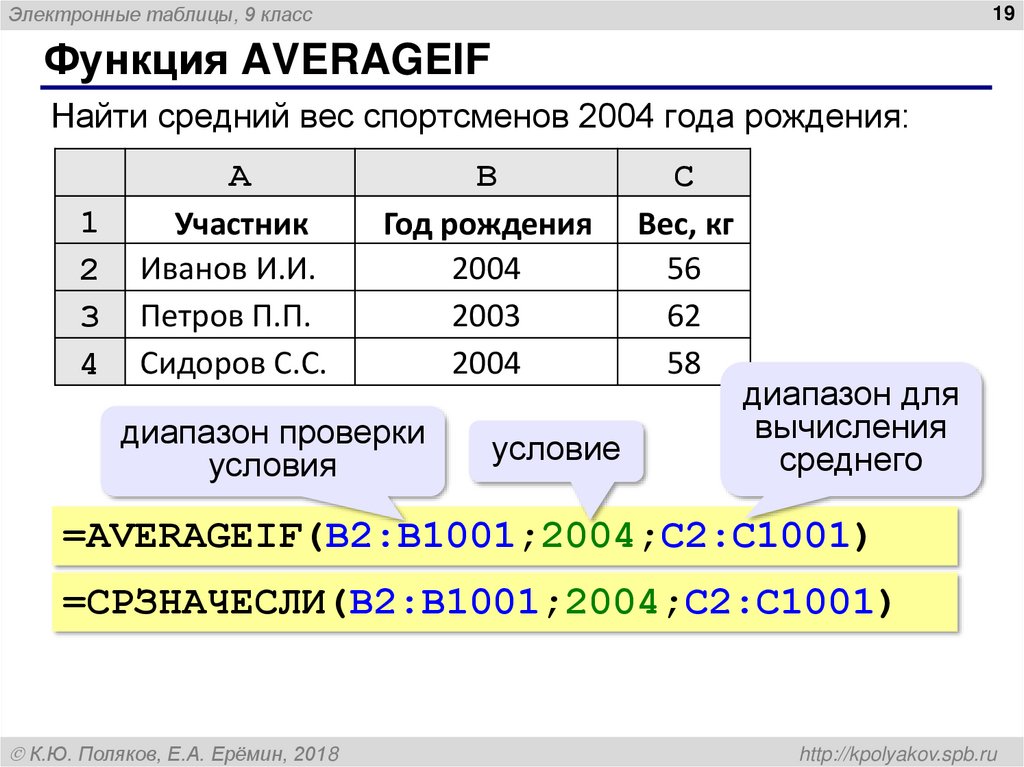Screen dimensions: 1024x767
Task: Click the header 'Электронные таблицы, 9 класс'
Action: pos(160,14)
